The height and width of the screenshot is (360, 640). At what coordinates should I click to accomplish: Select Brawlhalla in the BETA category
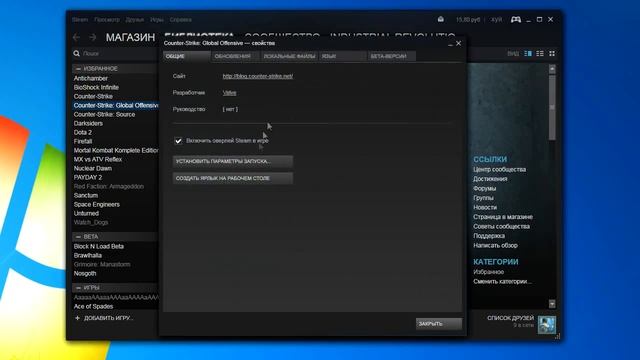(87, 255)
